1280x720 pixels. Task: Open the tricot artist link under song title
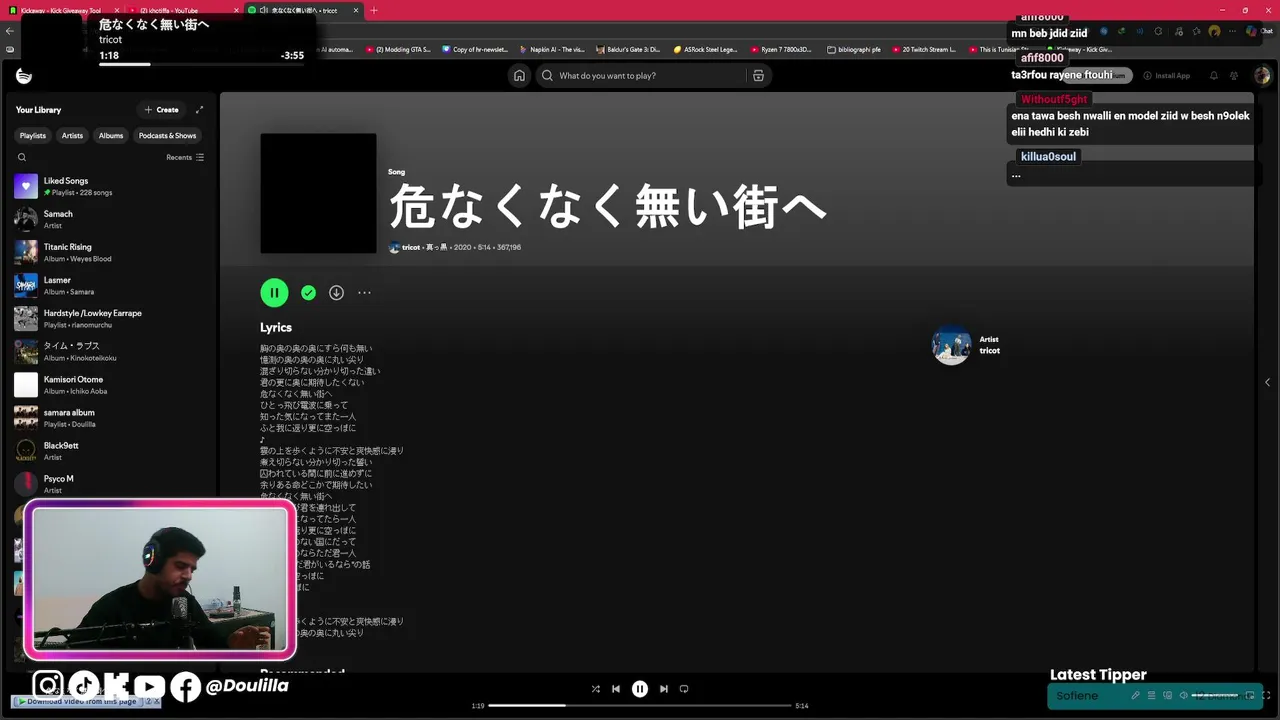pyautogui.click(x=411, y=247)
